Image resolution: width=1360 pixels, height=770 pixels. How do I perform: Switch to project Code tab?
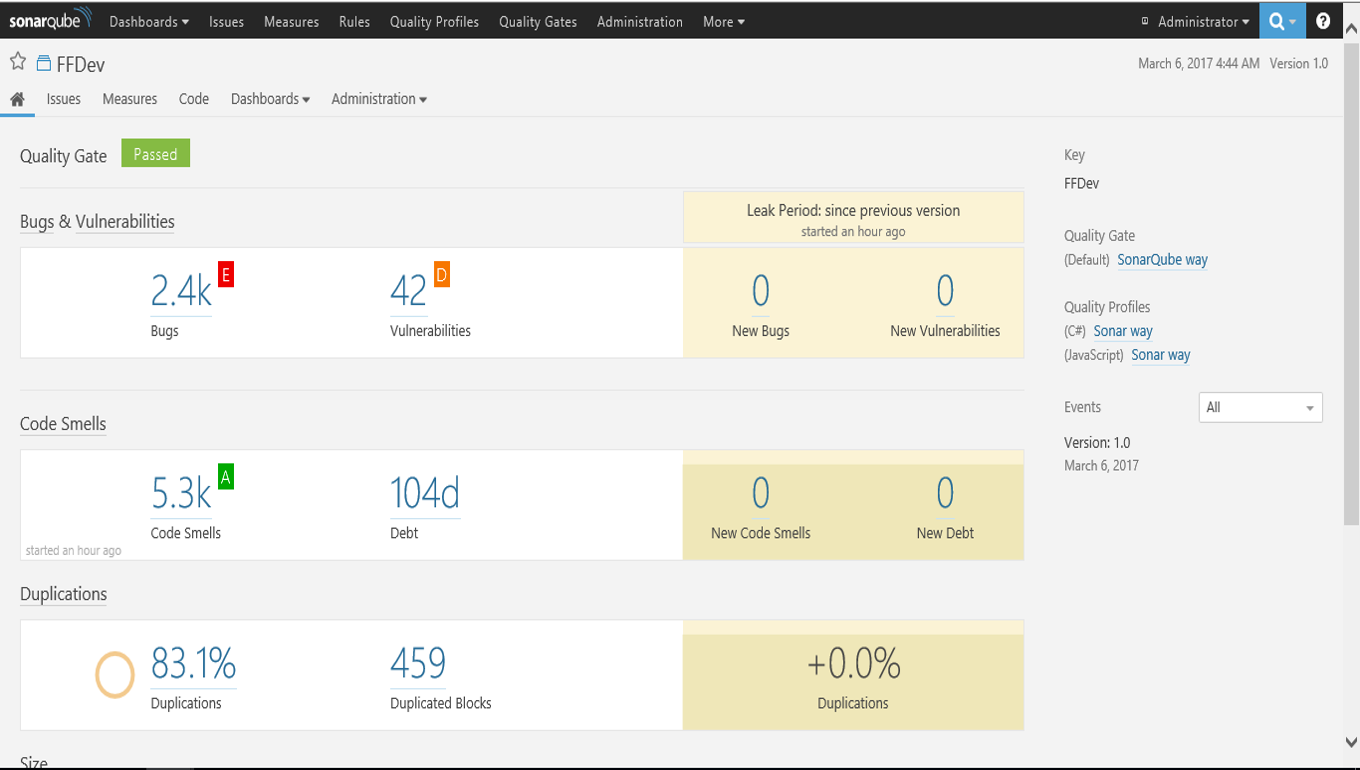click(194, 99)
